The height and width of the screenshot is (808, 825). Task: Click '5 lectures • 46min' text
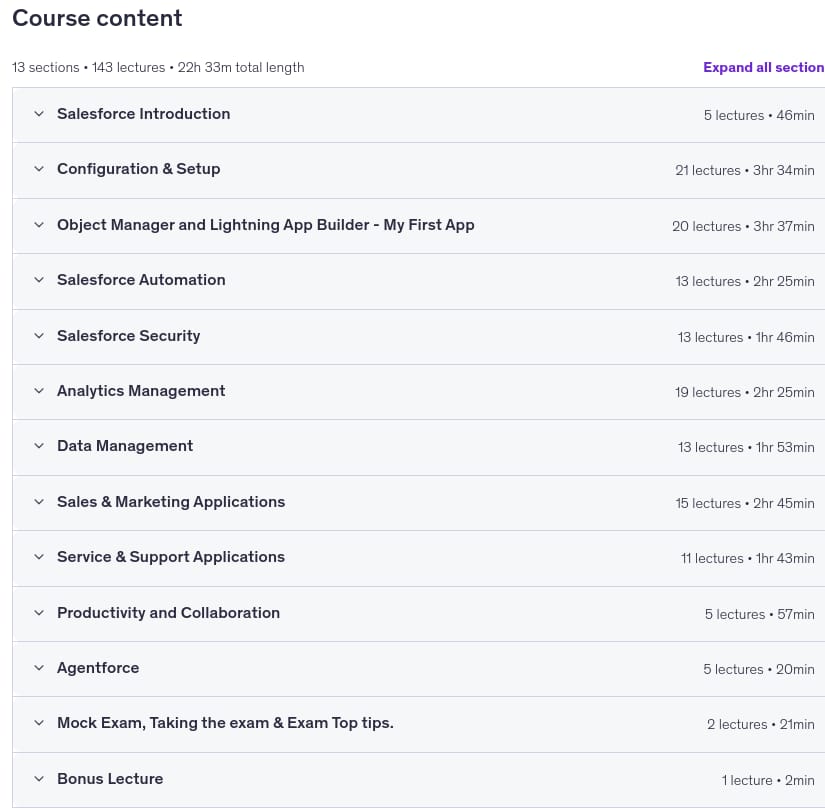tap(759, 115)
